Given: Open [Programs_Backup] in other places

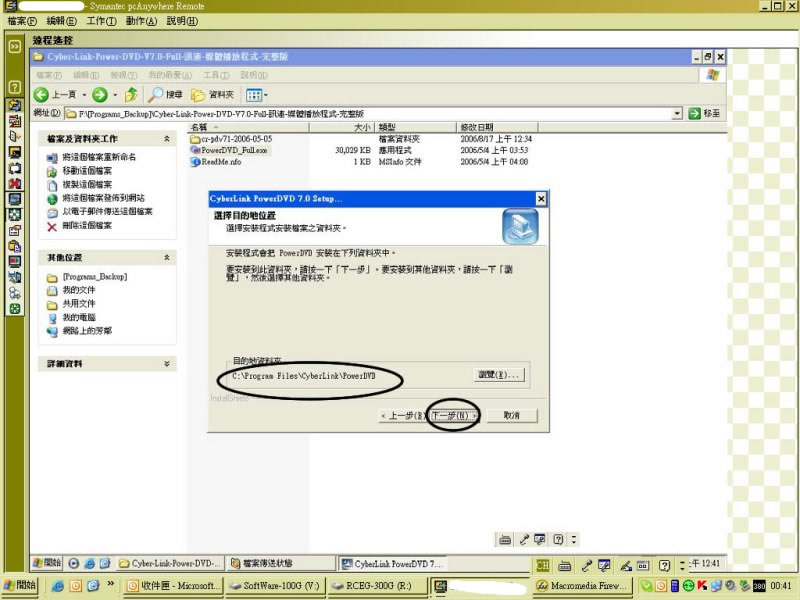Looking at the screenshot, I should [94, 277].
